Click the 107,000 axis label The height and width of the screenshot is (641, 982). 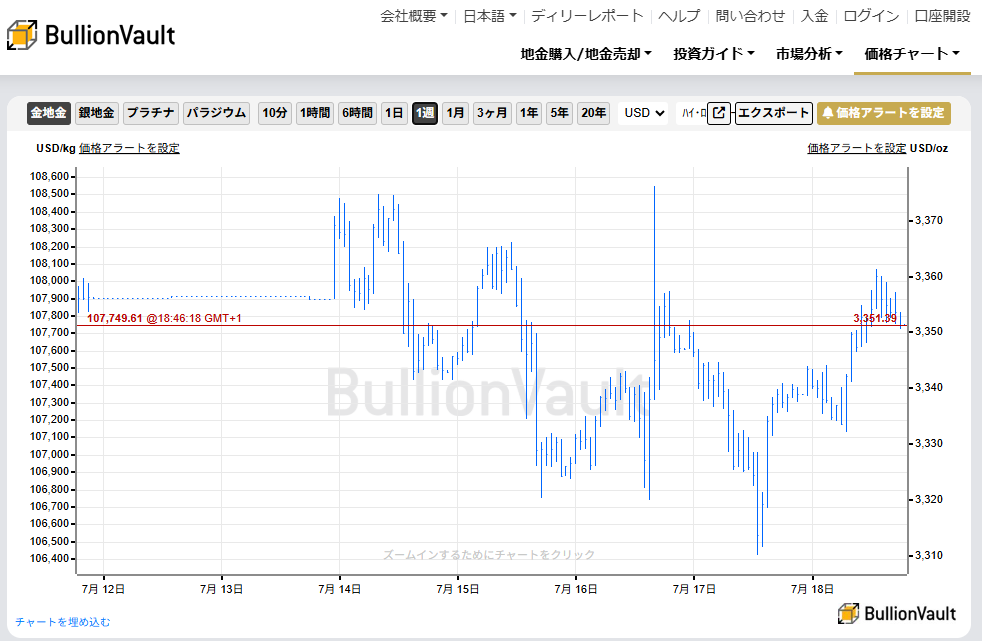[49, 454]
